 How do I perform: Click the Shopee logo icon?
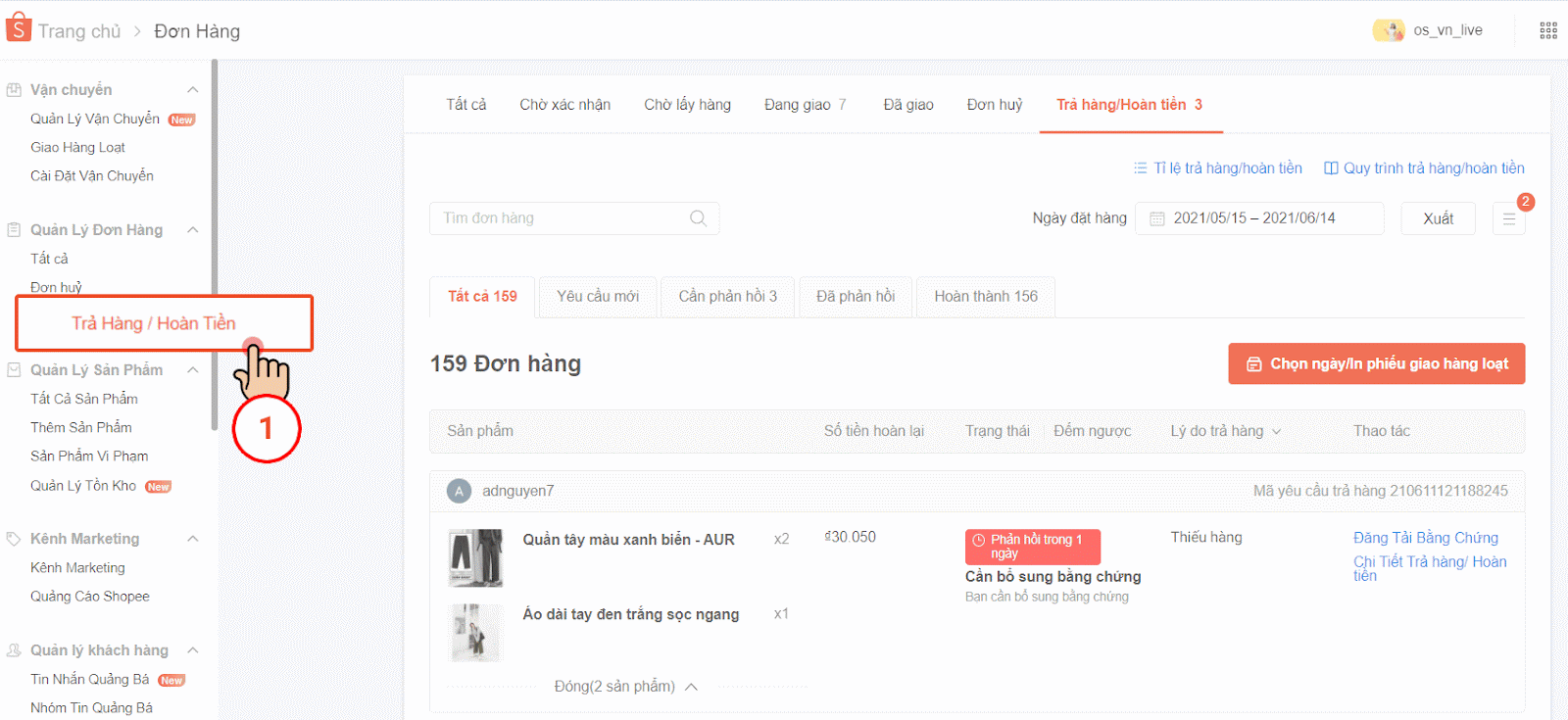coord(19,28)
